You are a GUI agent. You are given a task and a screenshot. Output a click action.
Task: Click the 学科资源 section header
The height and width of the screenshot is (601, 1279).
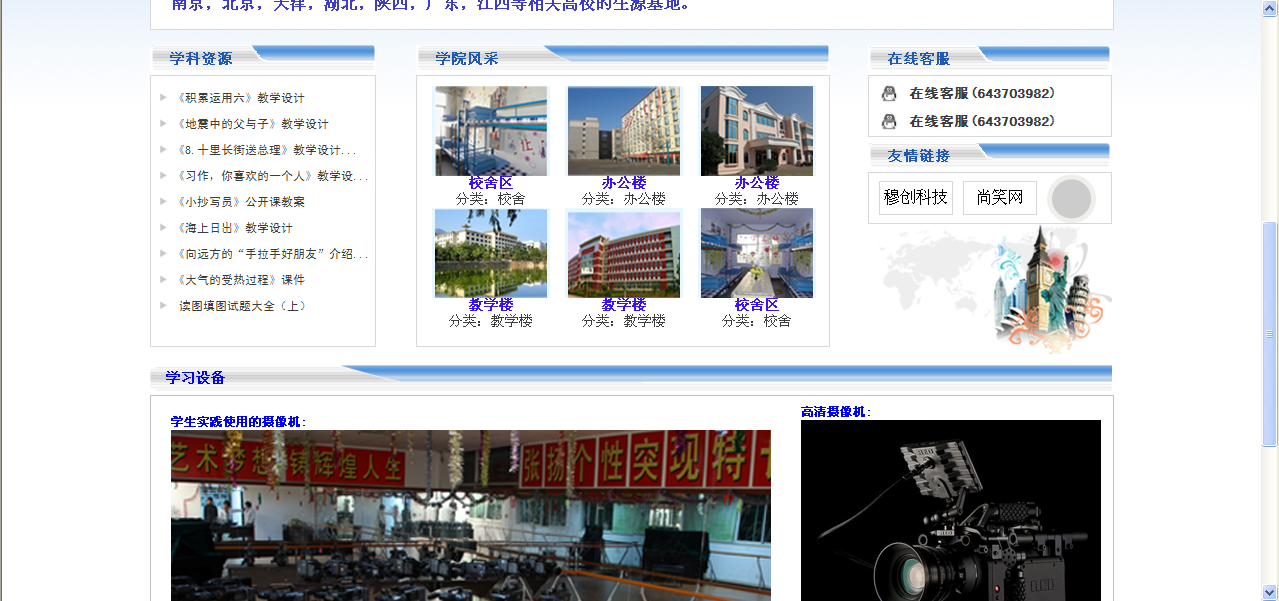[201, 59]
